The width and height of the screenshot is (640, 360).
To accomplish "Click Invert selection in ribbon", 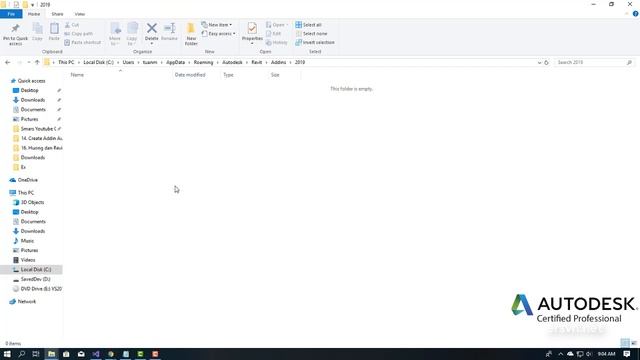I will [315, 42].
